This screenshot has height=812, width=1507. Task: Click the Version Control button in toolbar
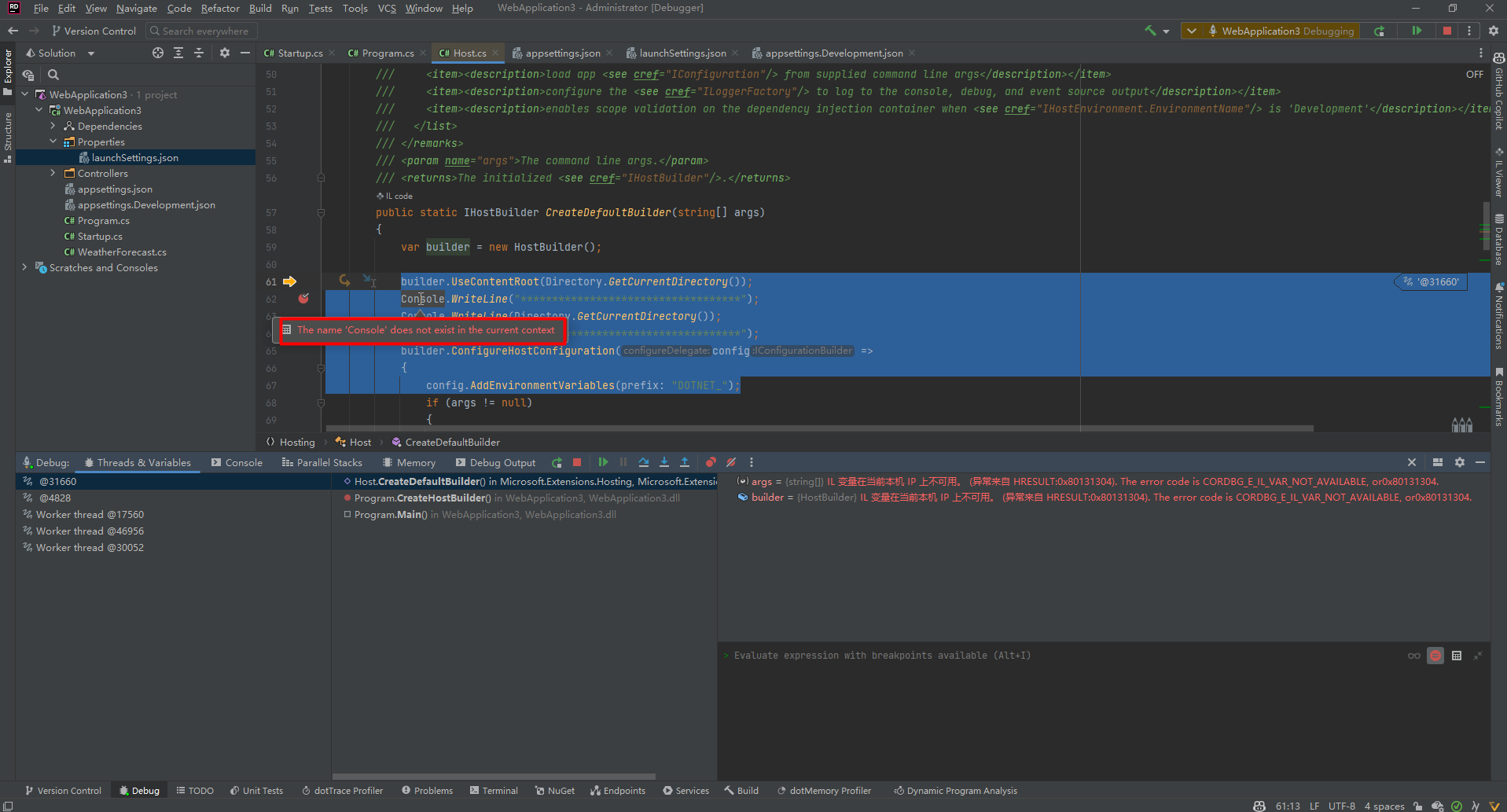[x=94, y=31]
